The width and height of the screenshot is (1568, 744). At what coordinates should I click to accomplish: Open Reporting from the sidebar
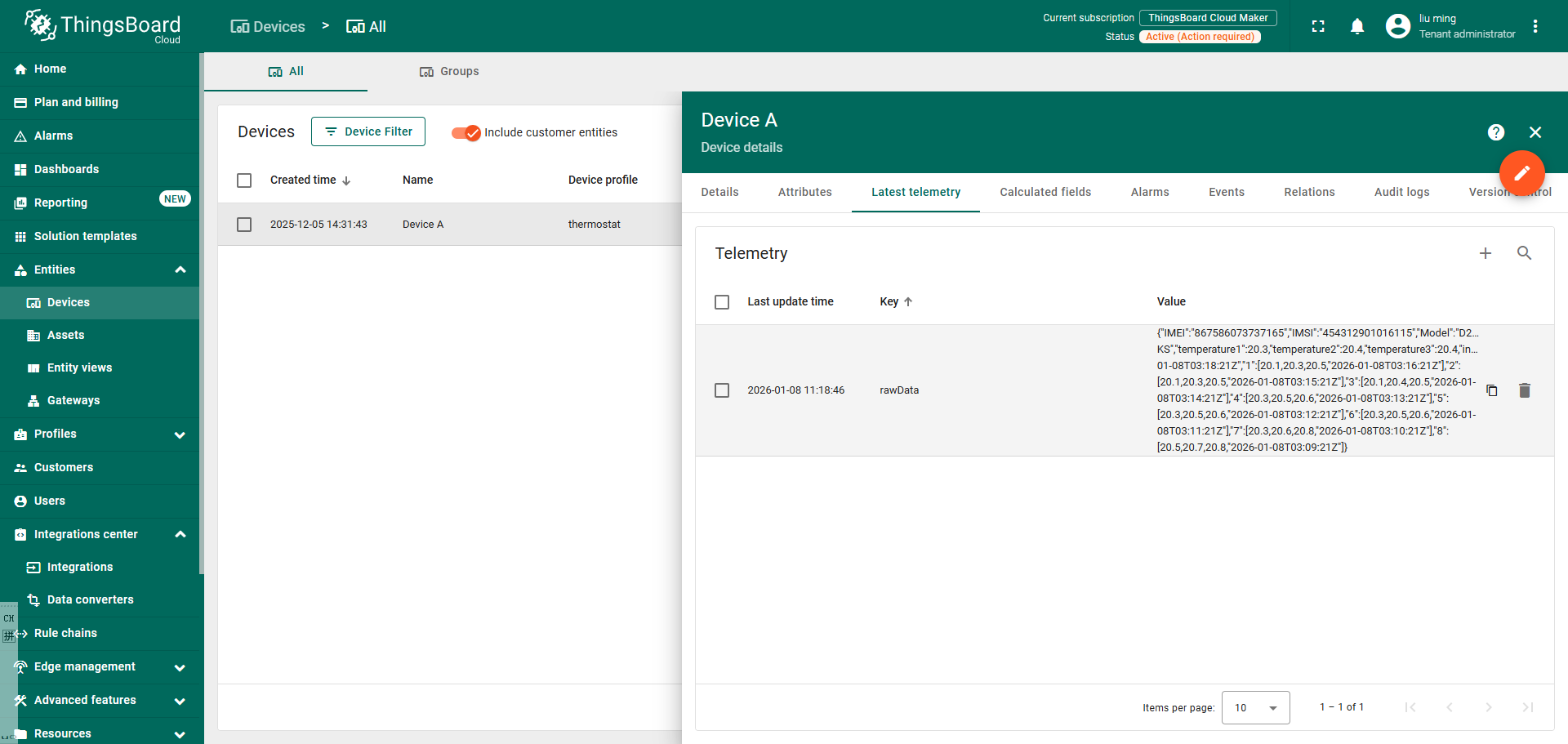click(x=100, y=203)
